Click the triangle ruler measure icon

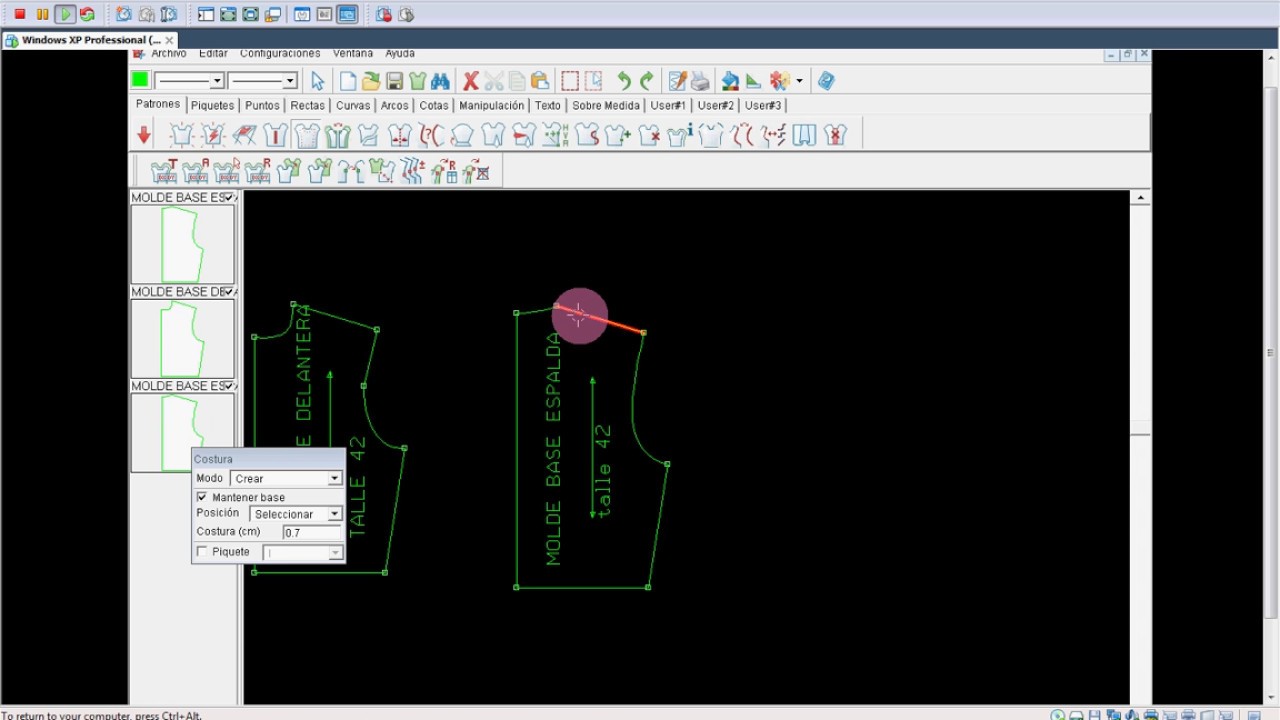[753, 81]
